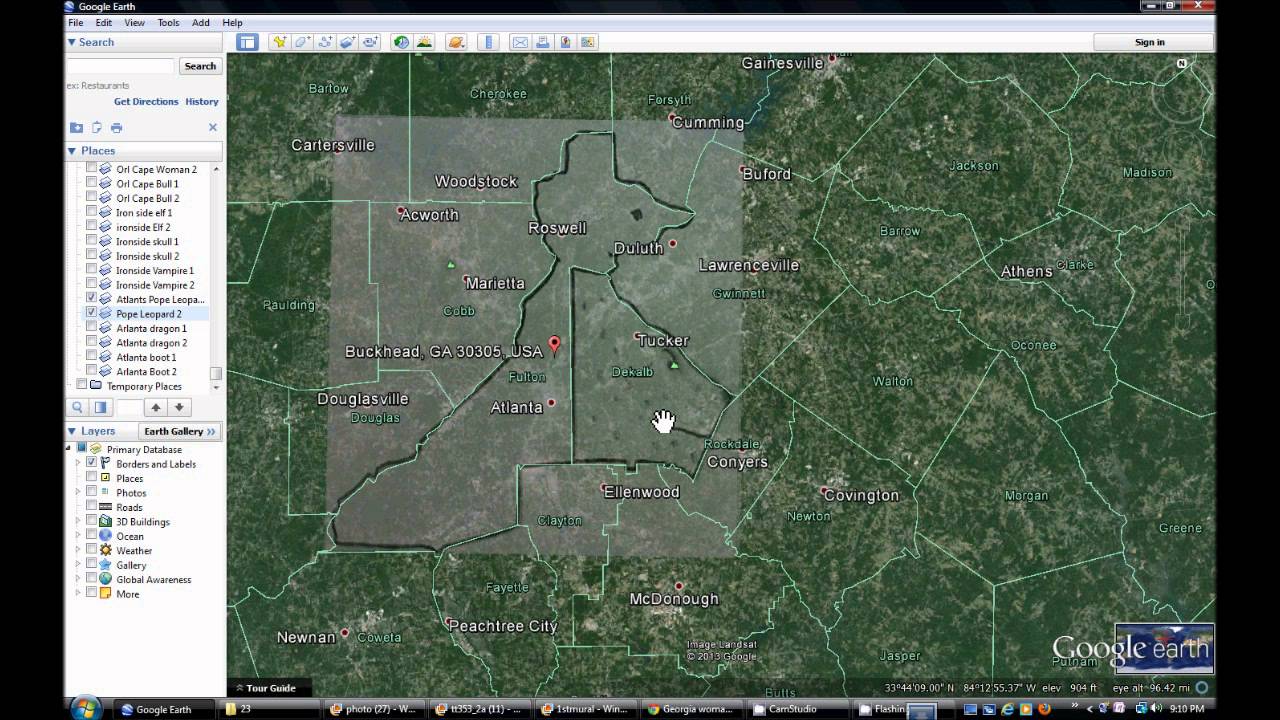Image resolution: width=1280 pixels, height=720 pixels.
Task: Uncheck the Pope Leopard 2 checkbox
Action: pos(92,313)
